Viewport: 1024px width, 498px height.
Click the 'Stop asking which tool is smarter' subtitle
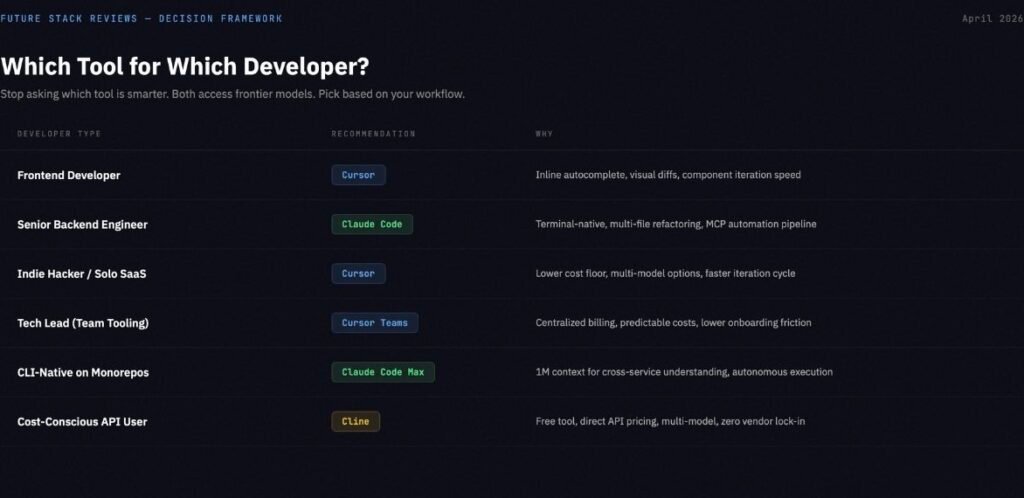tap(232, 94)
